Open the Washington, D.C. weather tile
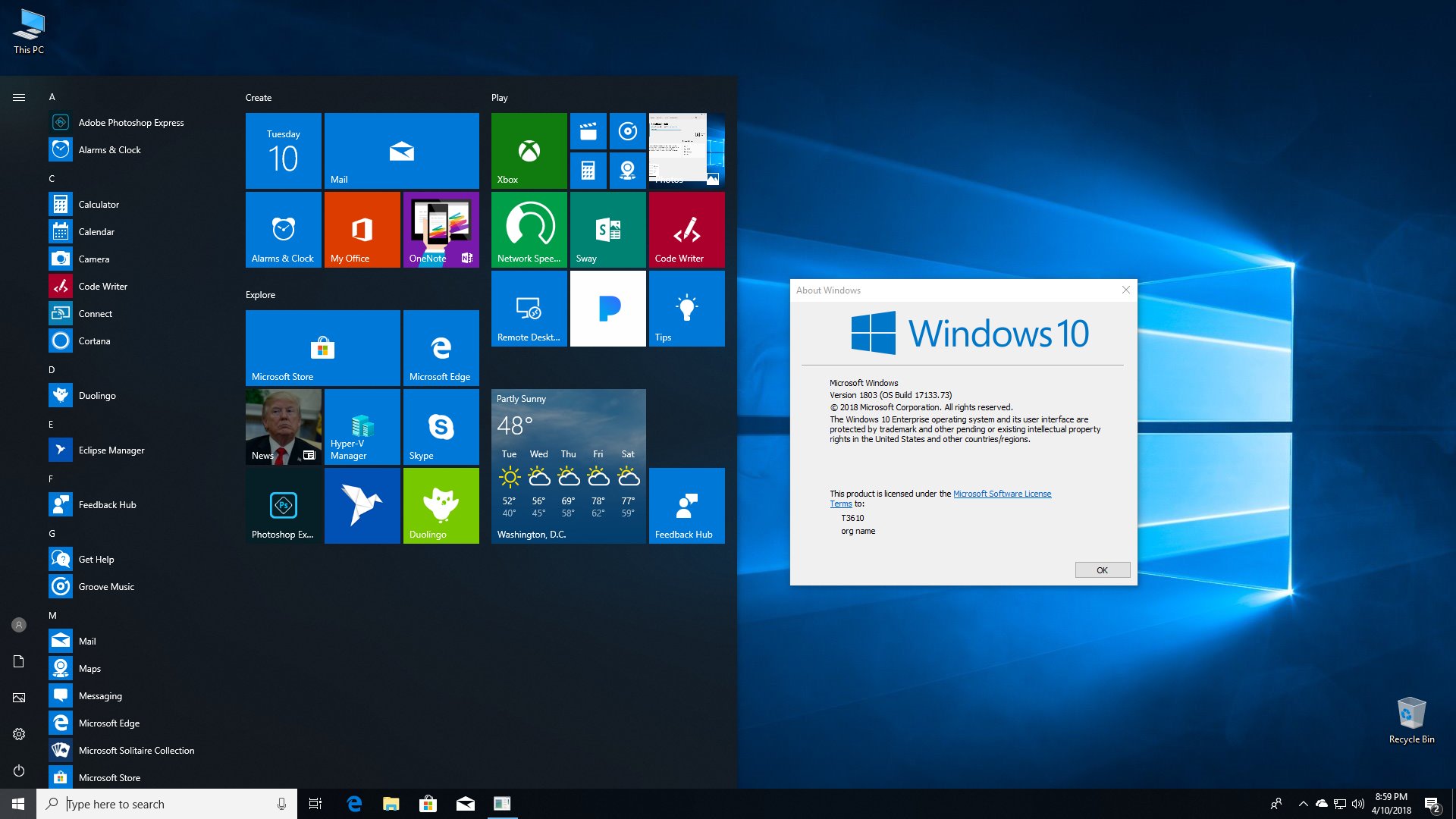Screen dimensions: 1456x819 [x=569, y=466]
